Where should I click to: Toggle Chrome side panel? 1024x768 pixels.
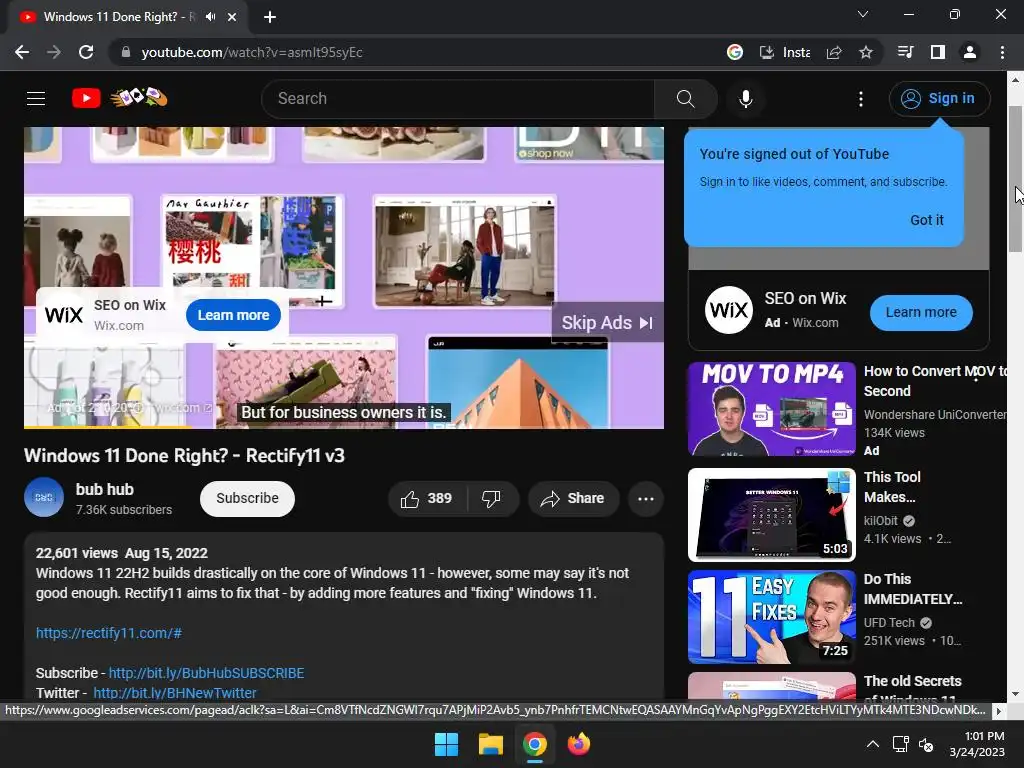[938, 52]
